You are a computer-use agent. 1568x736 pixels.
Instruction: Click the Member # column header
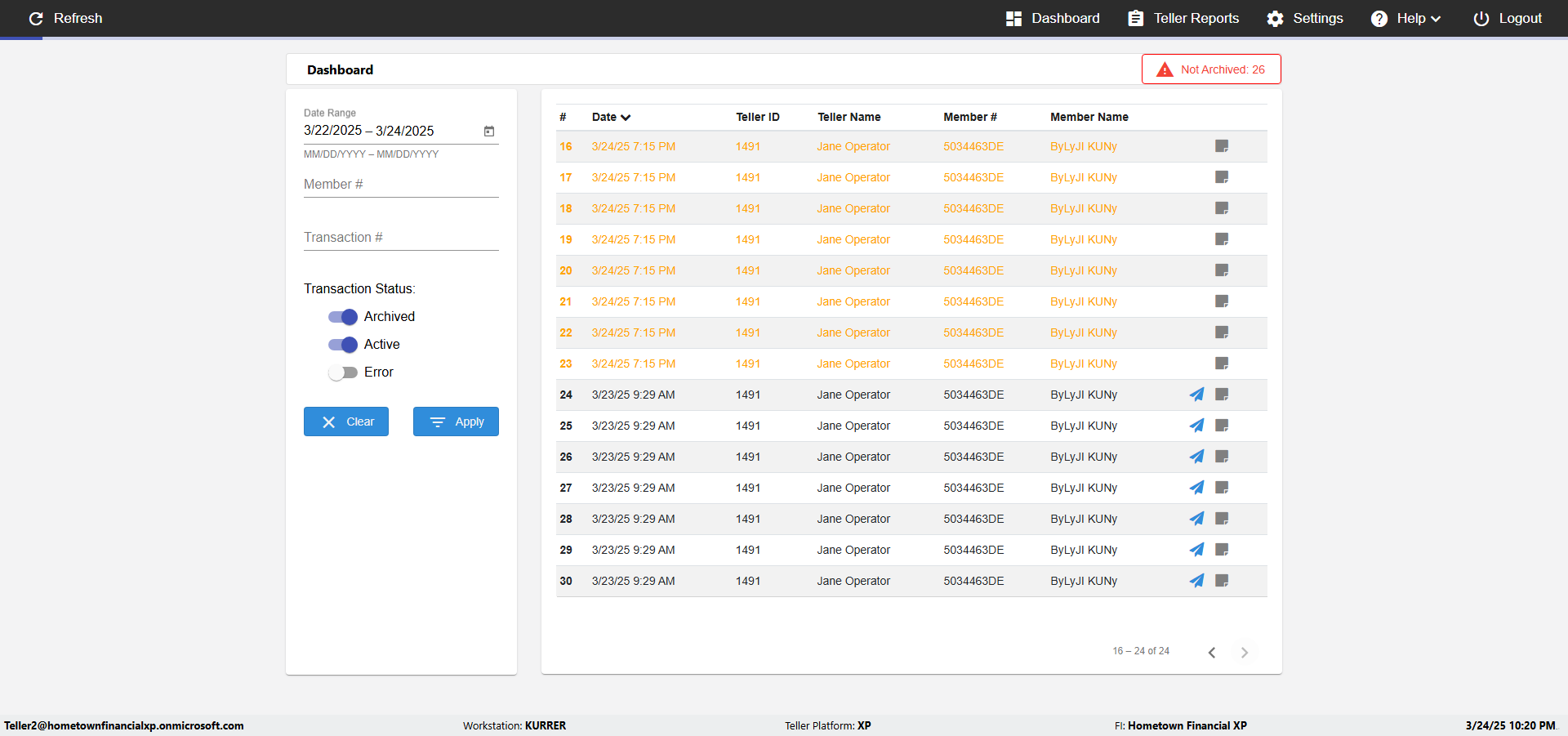point(970,117)
